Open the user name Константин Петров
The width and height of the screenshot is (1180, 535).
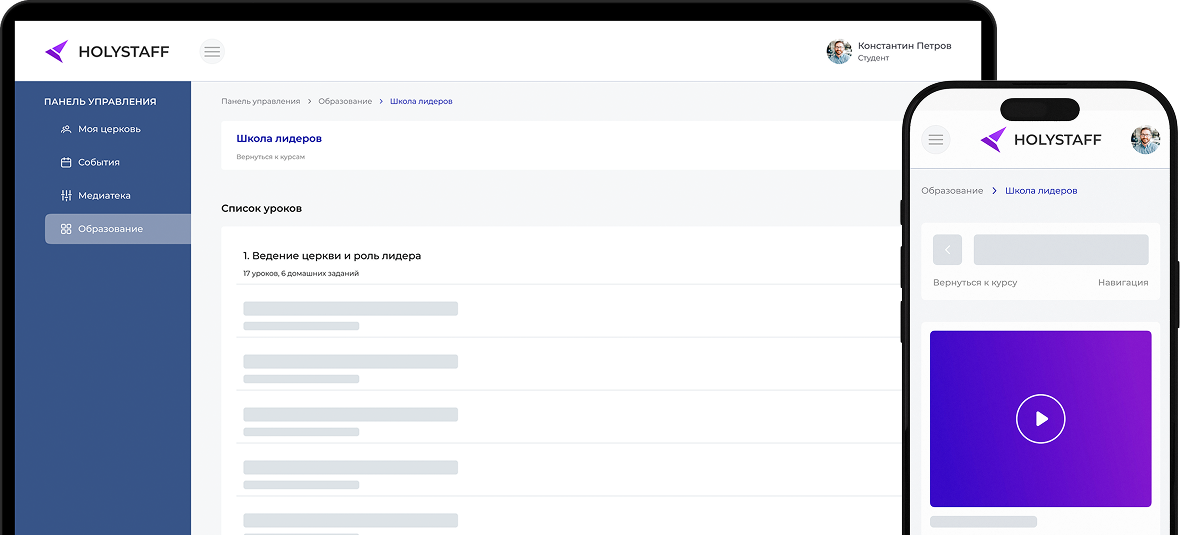(905, 45)
